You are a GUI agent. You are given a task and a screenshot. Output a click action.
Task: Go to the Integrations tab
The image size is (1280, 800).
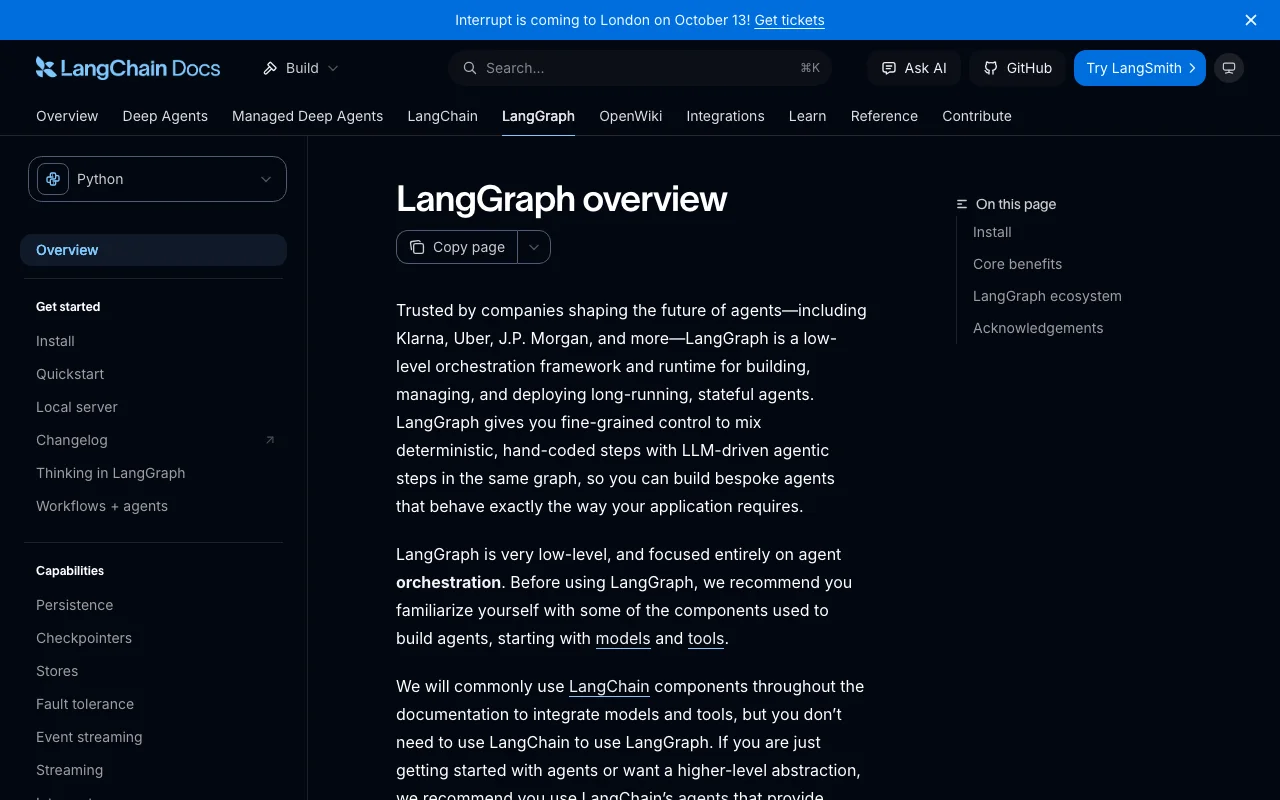[725, 116]
